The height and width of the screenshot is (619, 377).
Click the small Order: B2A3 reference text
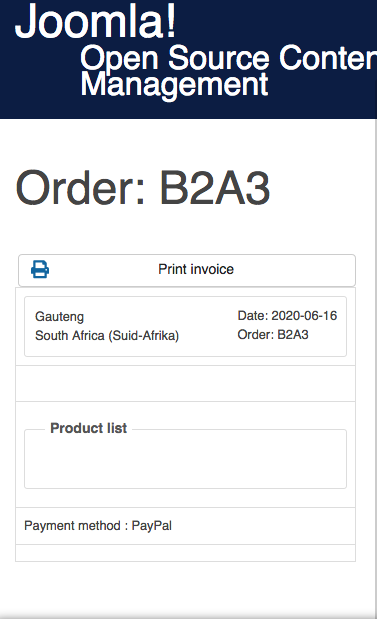tap(273, 334)
